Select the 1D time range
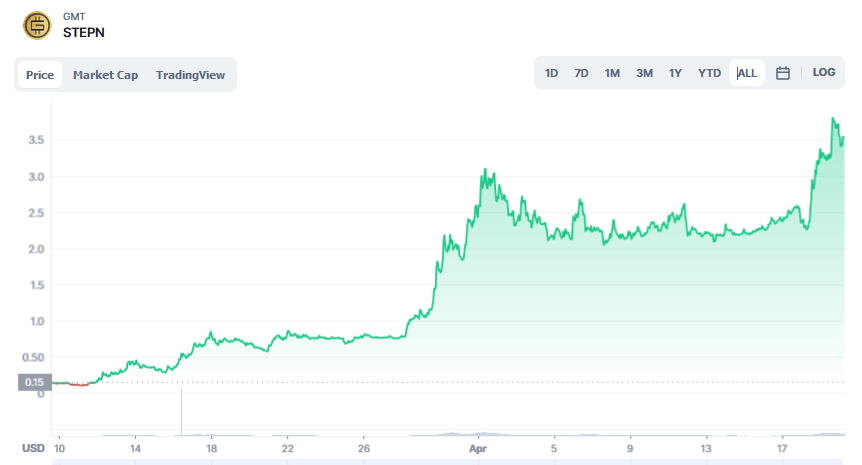 [x=551, y=73]
